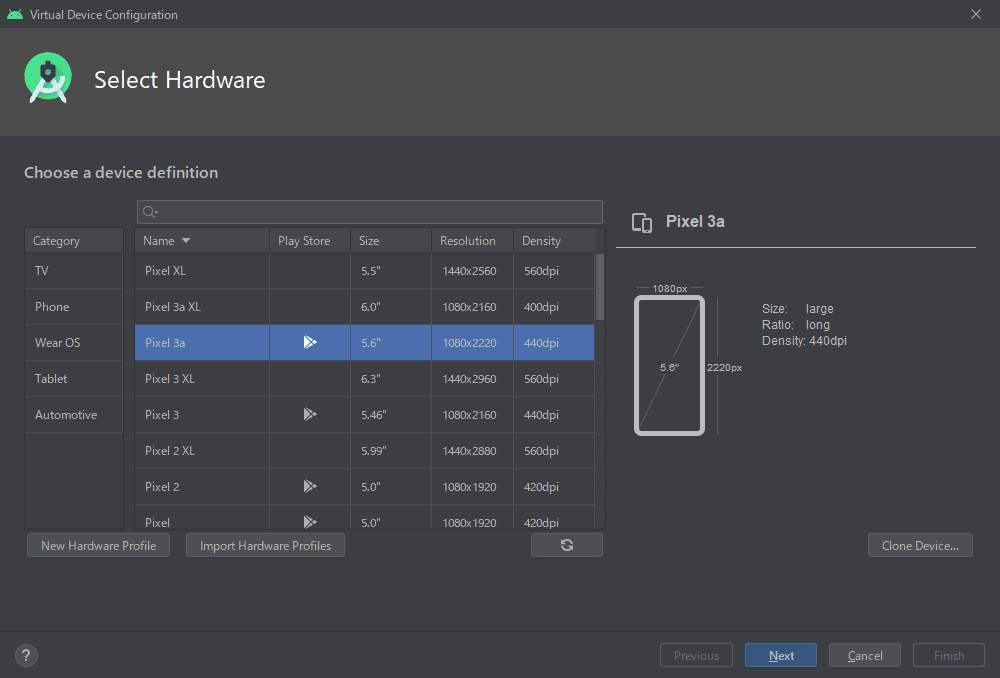This screenshot has height=678, width=1000.
Task: Click the search magnifier icon
Action: (x=150, y=212)
